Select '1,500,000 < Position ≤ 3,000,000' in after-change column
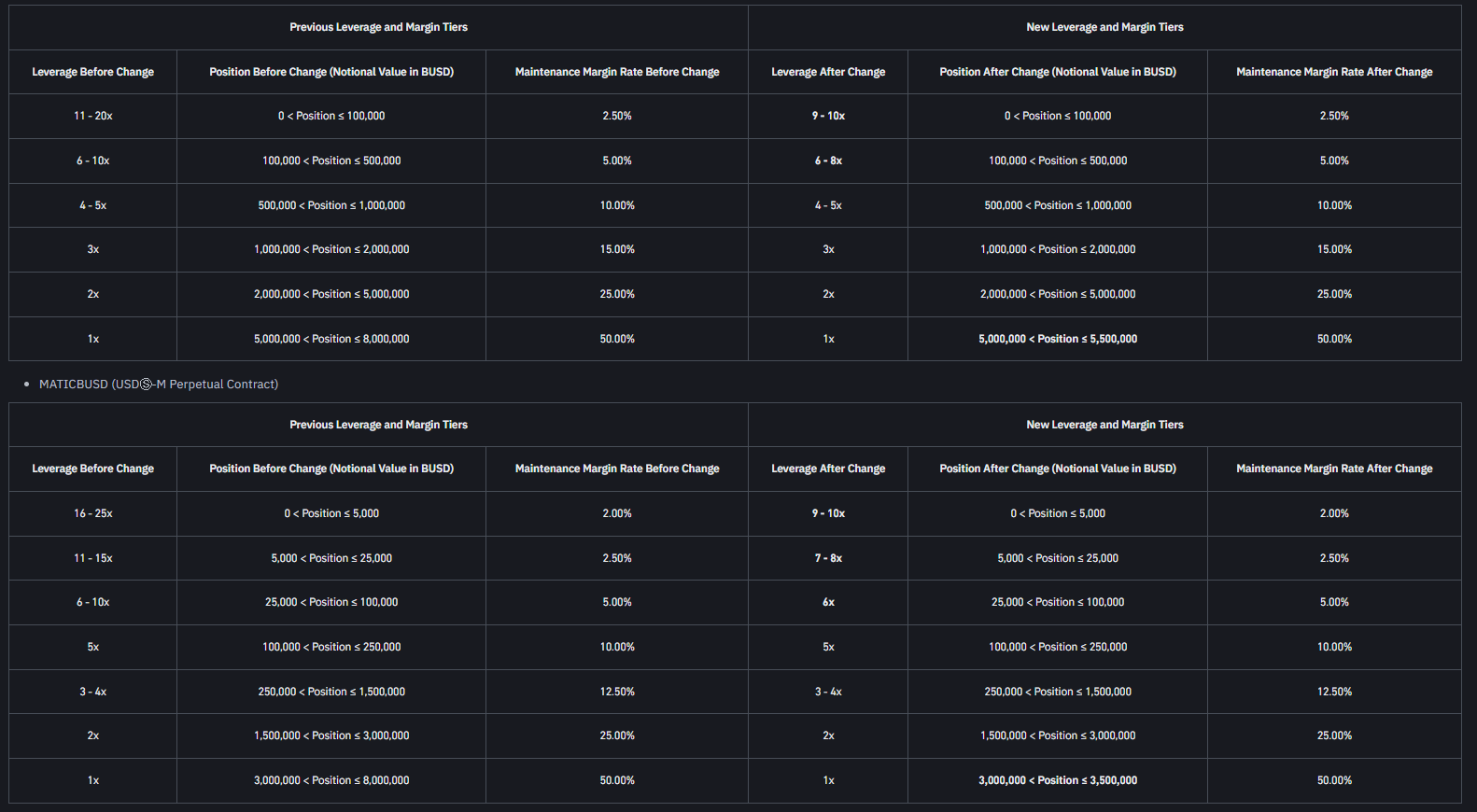The width and height of the screenshot is (1477, 812). click(1058, 735)
